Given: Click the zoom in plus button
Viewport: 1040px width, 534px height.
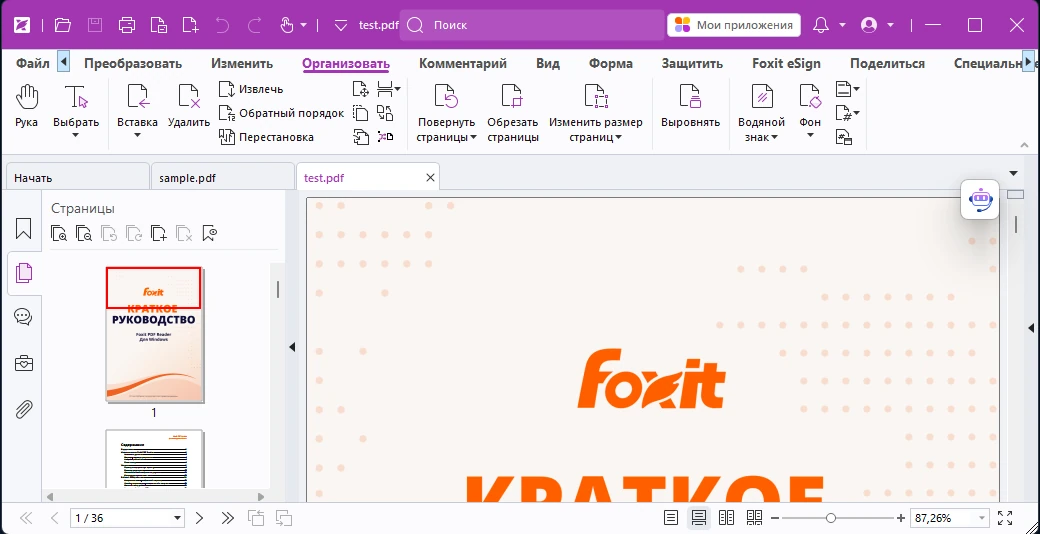Looking at the screenshot, I should (900, 518).
